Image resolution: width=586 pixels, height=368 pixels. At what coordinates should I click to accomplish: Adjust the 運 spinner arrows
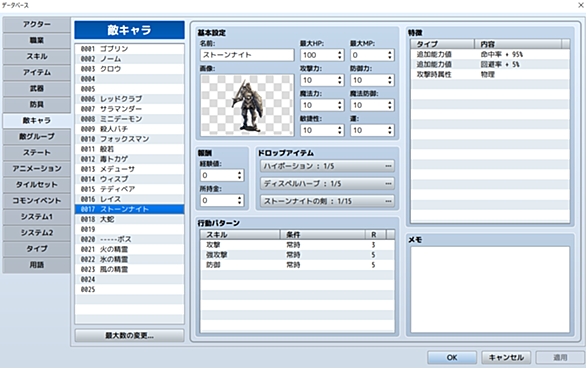(x=389, y=130)
